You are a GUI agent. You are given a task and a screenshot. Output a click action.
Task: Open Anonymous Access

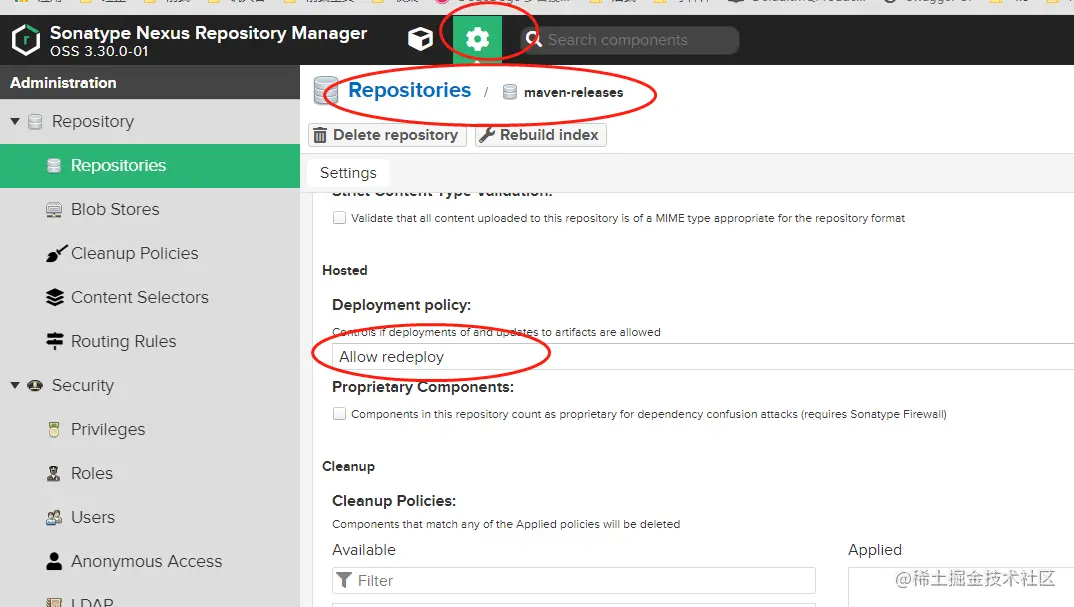[147, 561]
